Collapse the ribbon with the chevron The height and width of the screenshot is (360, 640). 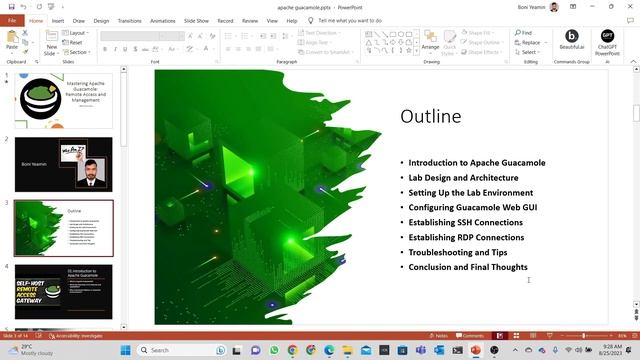pos(633,62)
